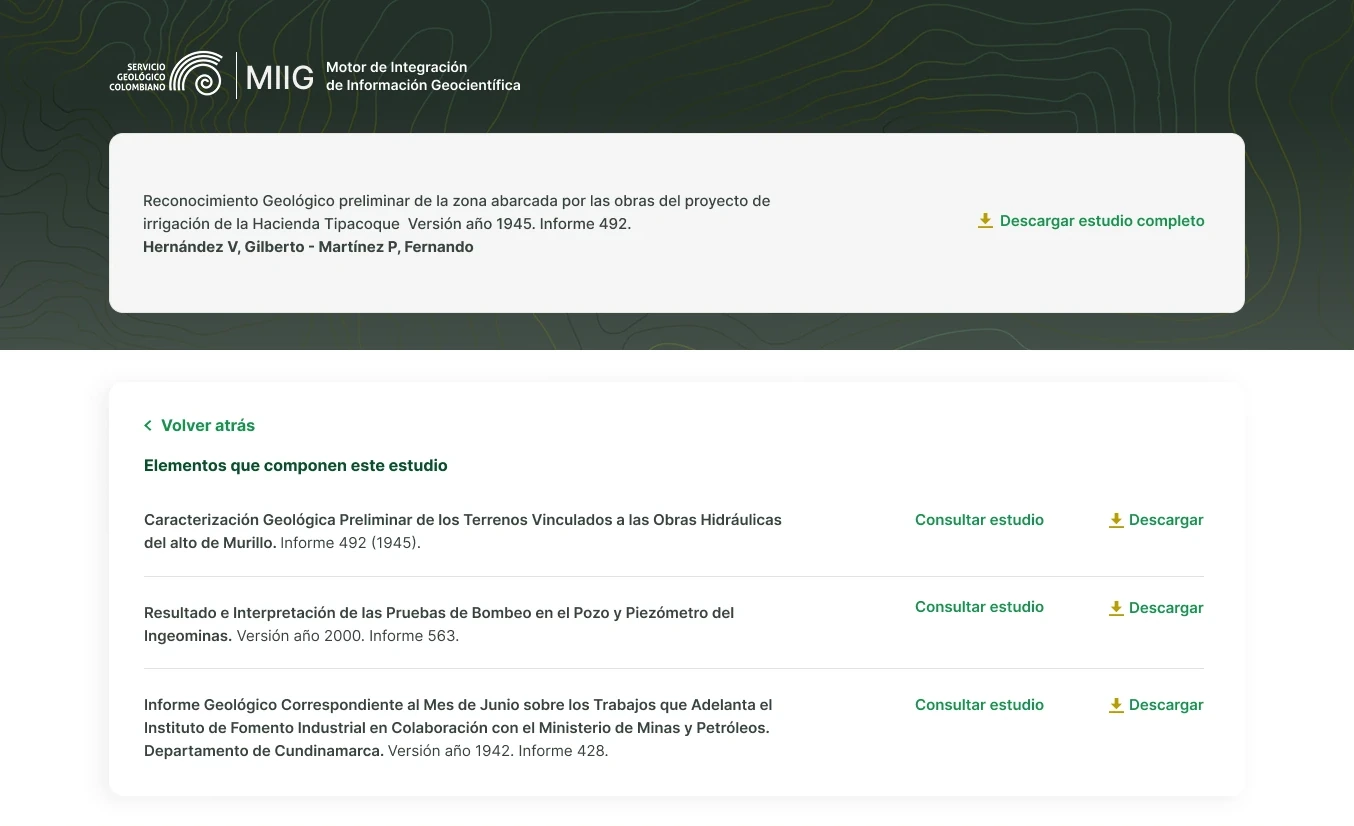Click the MIIG logo text

pyautogui.click(x=280, y=77)
